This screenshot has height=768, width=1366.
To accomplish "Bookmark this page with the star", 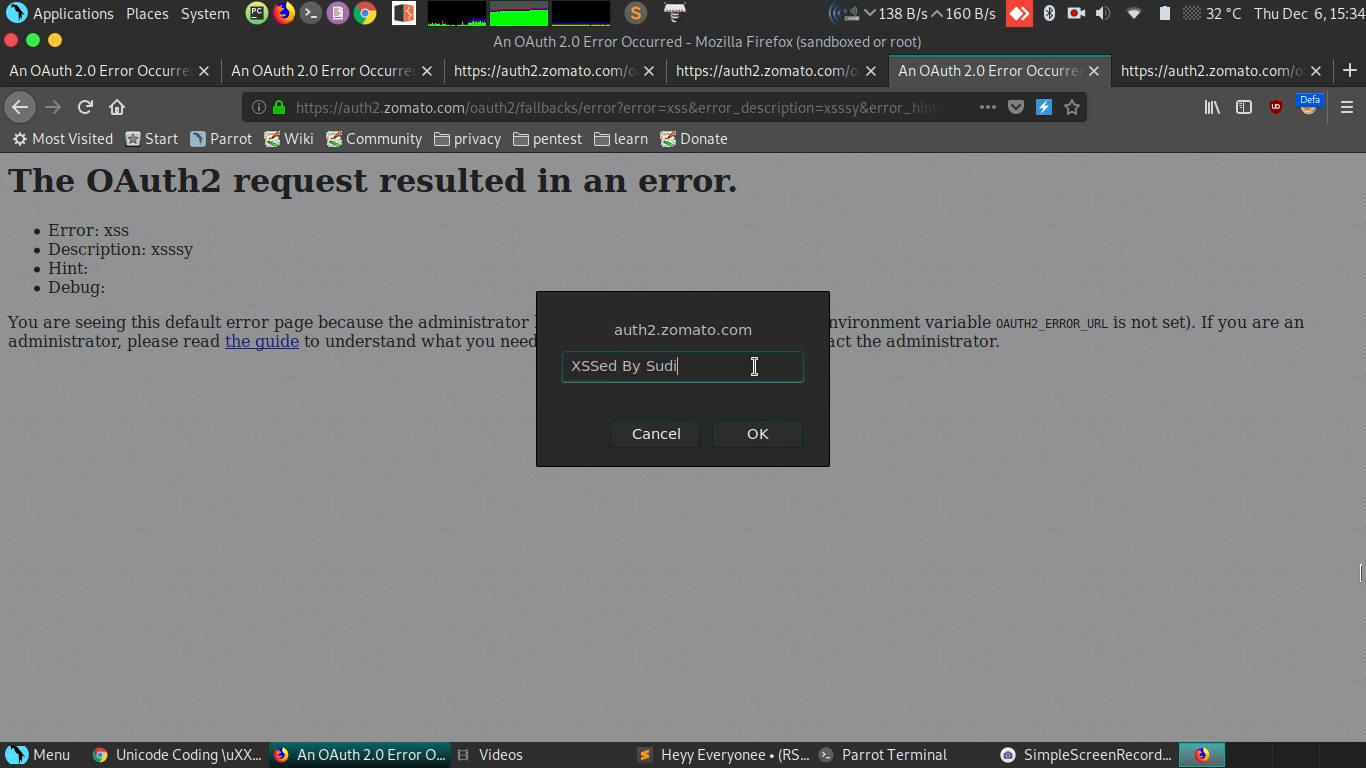I will coord(1072,107).
